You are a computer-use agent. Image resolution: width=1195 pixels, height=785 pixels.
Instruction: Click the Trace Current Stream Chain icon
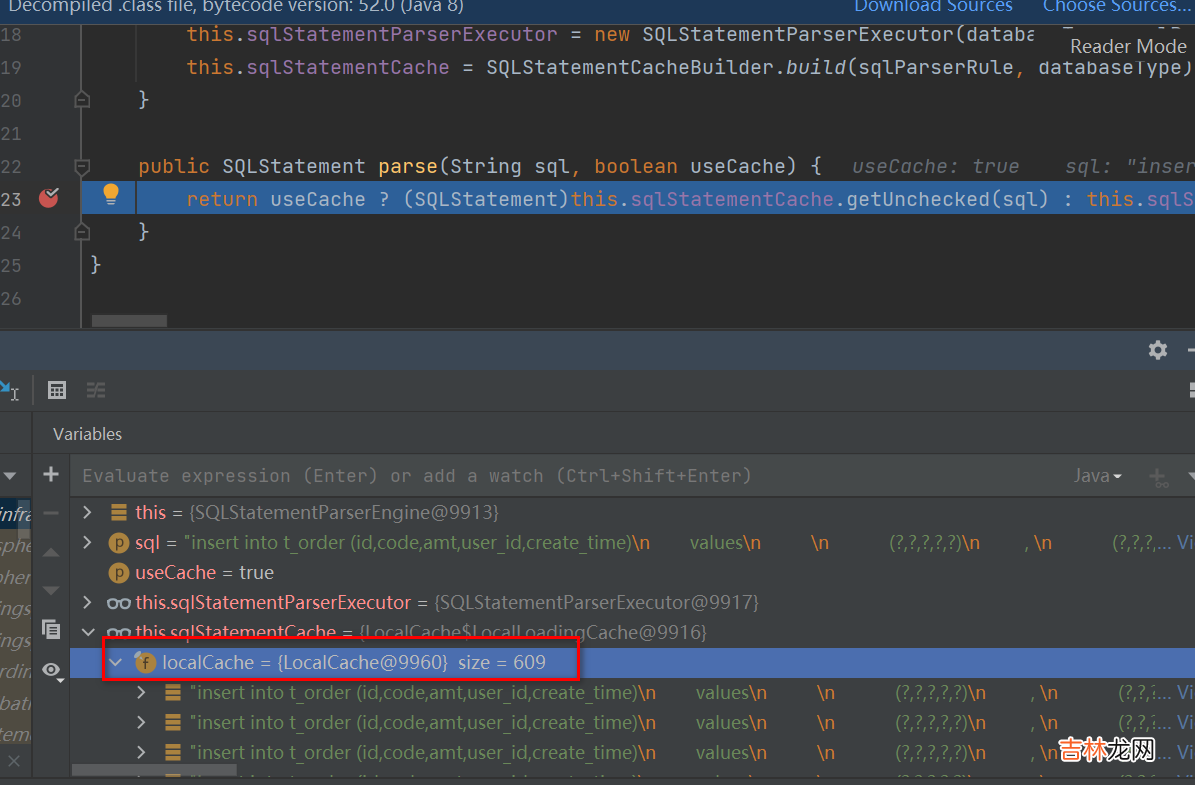[96, 390]
